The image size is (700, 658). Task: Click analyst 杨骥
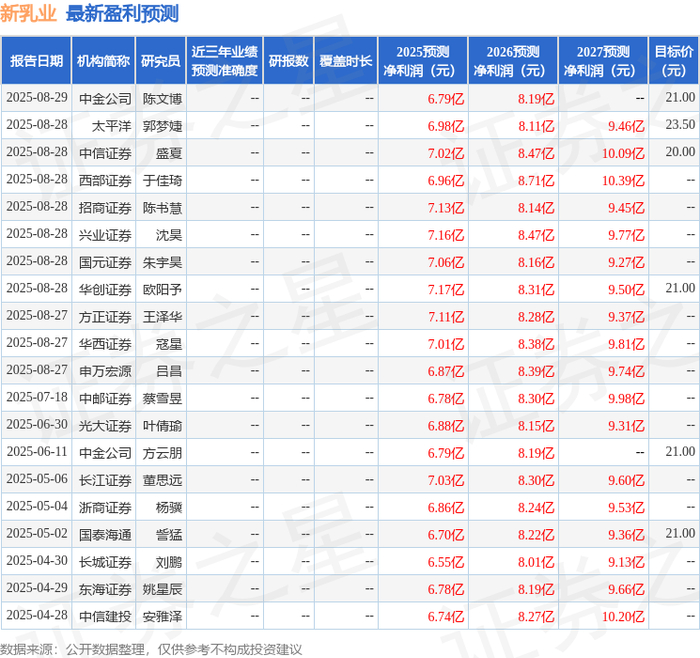click(x=169, y=507)
